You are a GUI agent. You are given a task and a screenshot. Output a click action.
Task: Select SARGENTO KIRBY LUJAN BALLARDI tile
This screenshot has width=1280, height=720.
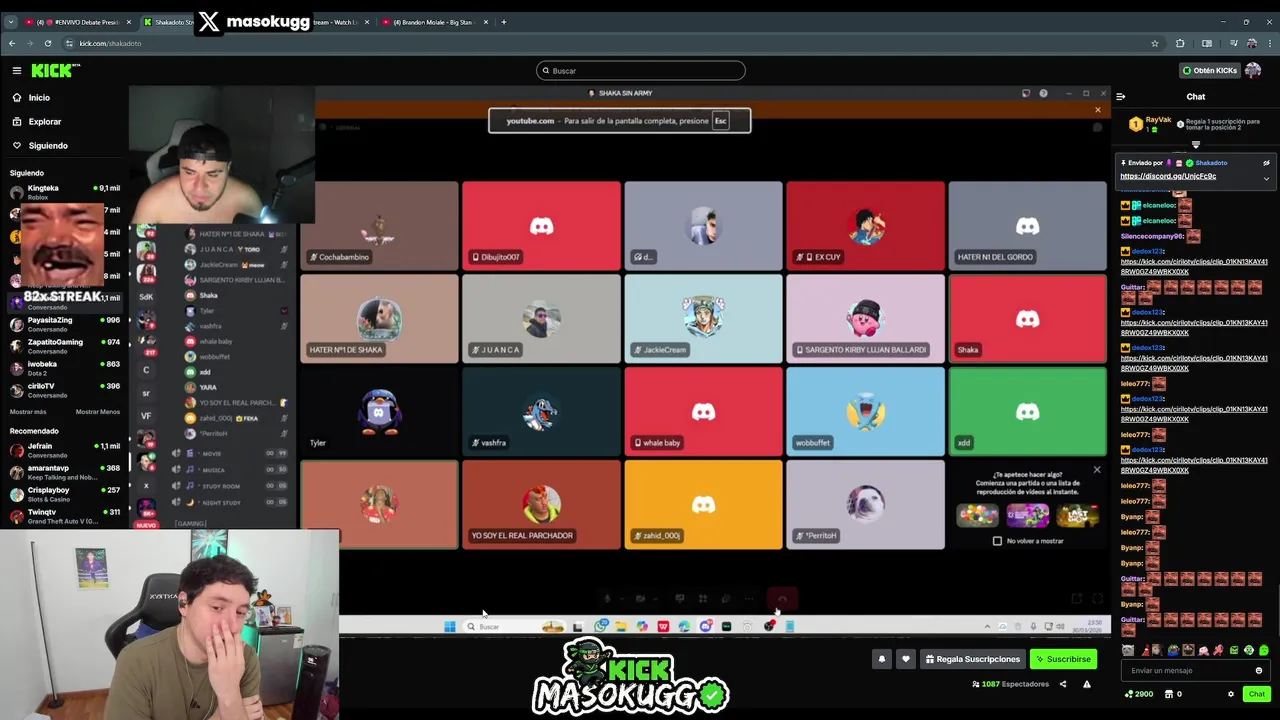coord(865,319)
